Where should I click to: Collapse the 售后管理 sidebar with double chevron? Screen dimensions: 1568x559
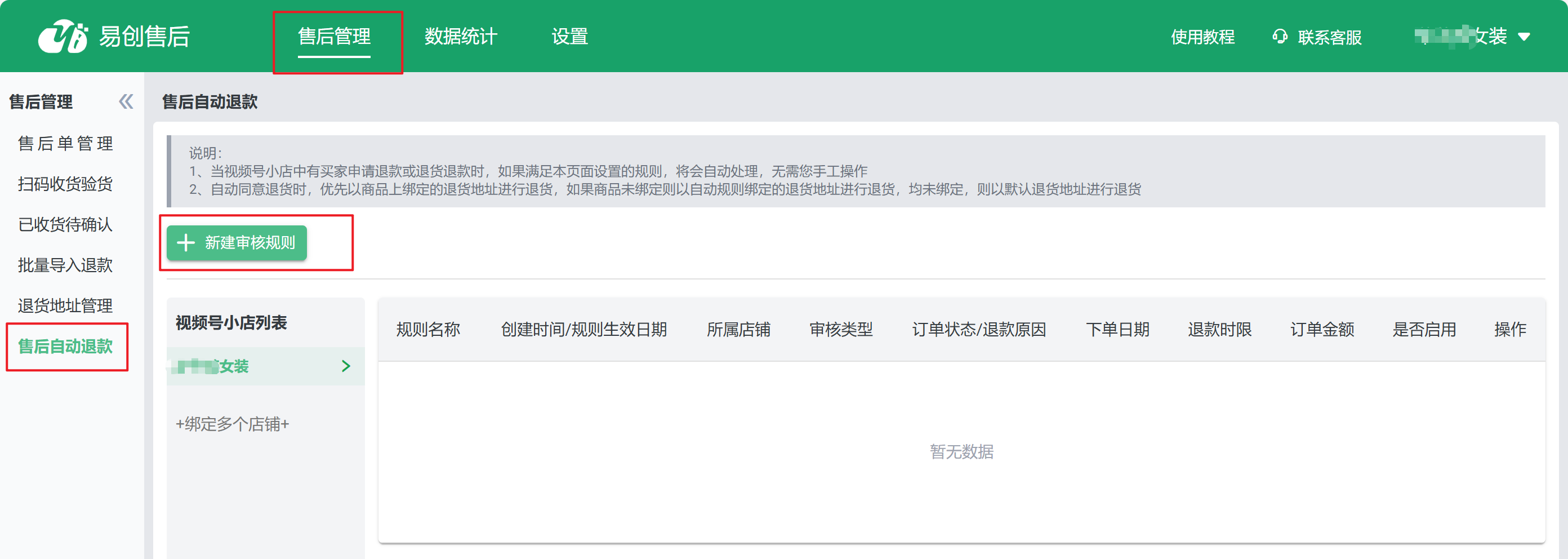(126, 101)
